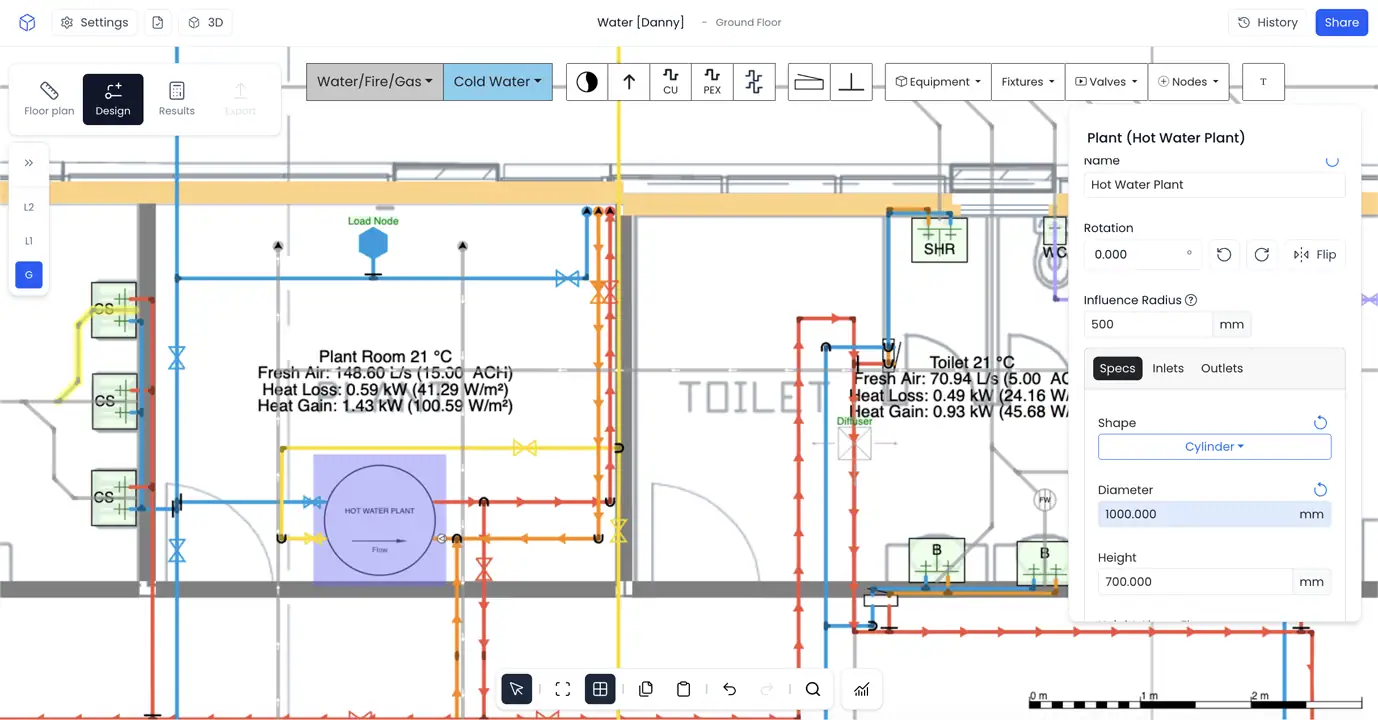
Task: Select the double zigzag pipe tool
Action: pos(754,82)
